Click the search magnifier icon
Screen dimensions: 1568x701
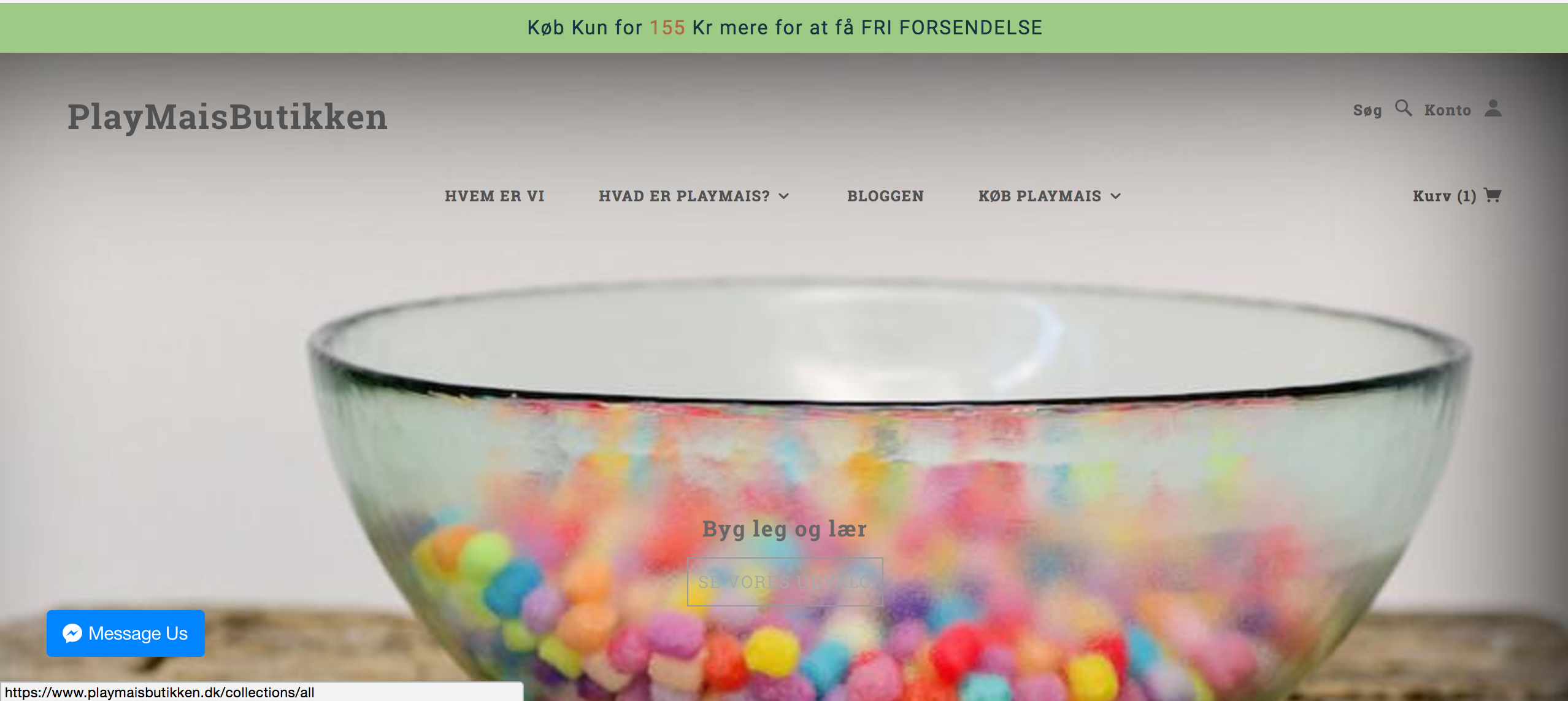(1404, 108)
